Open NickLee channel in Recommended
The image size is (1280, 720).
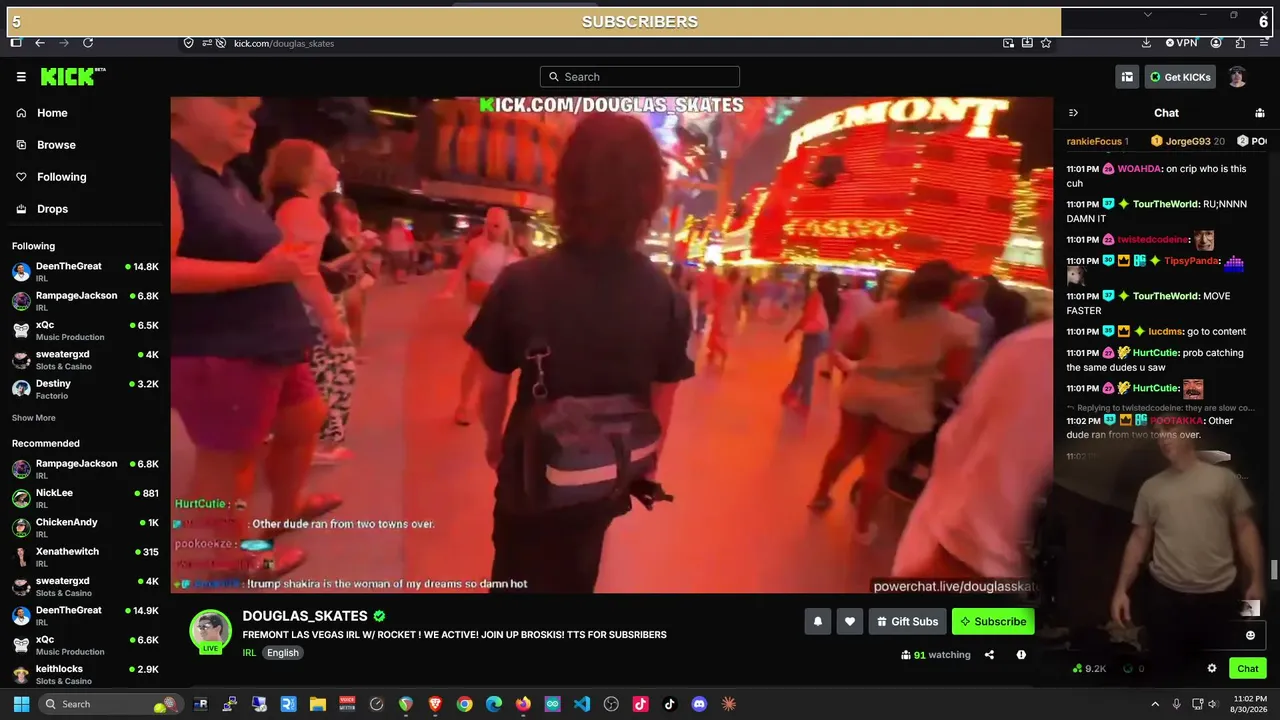click(85, 498)
